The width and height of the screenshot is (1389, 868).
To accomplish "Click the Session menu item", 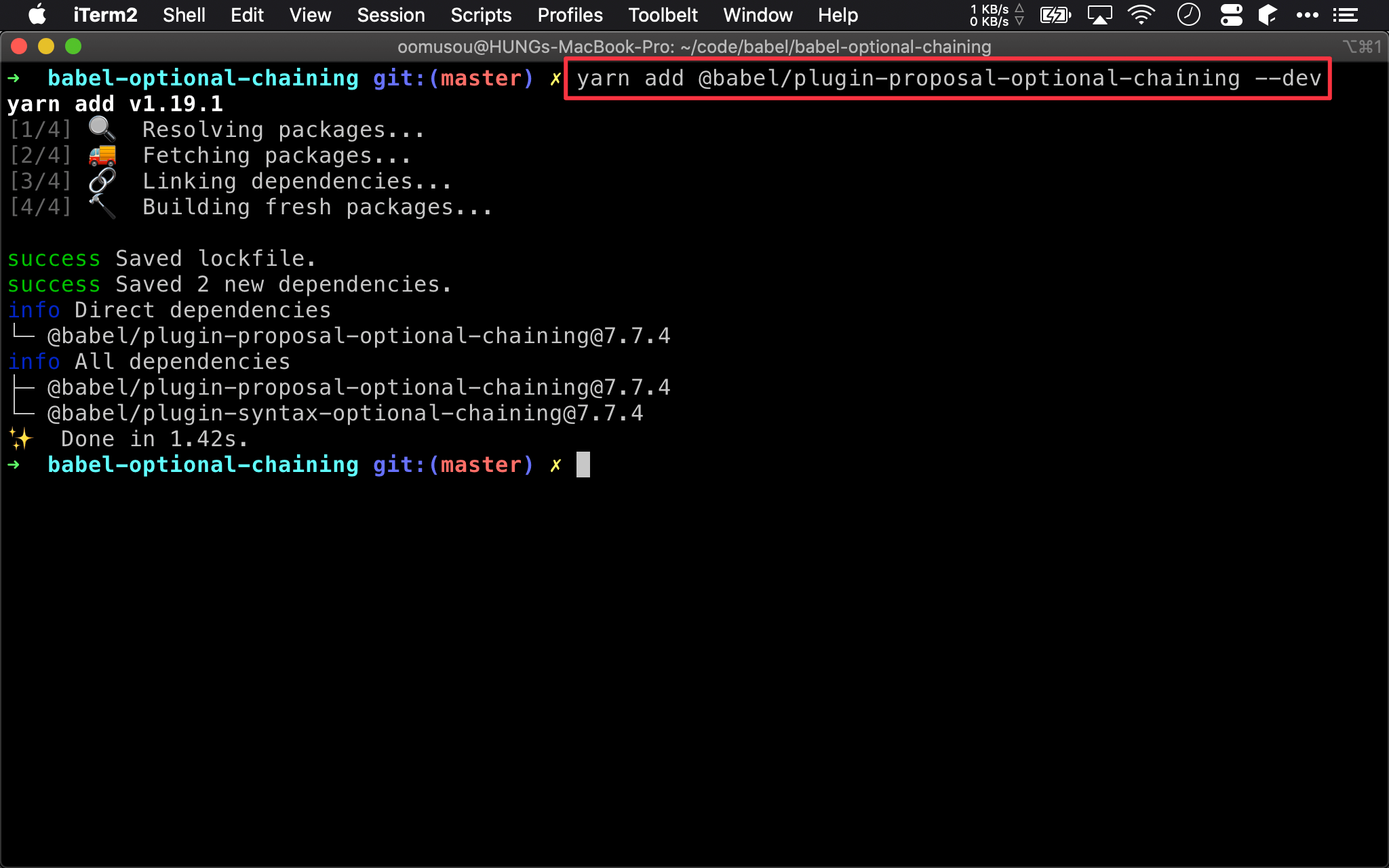I will tap(391, 15).
